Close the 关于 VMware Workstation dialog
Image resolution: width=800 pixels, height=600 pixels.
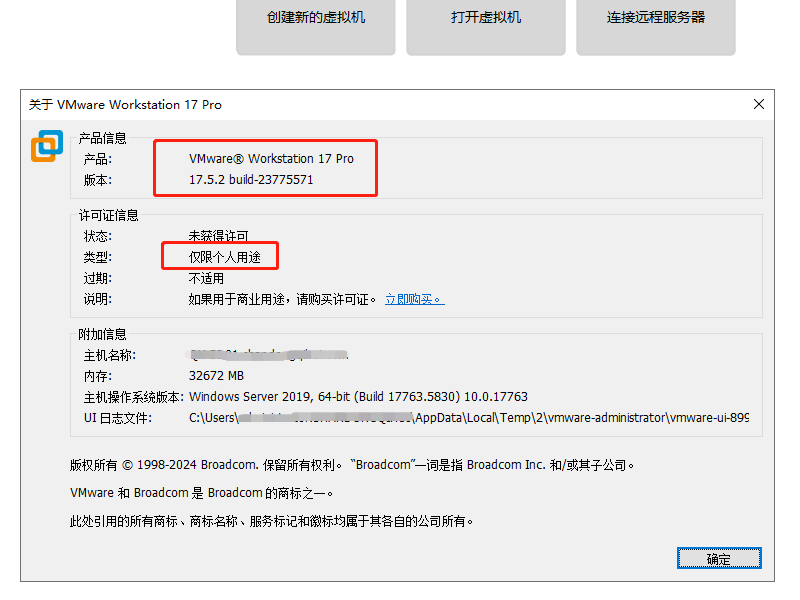point(758,104)
